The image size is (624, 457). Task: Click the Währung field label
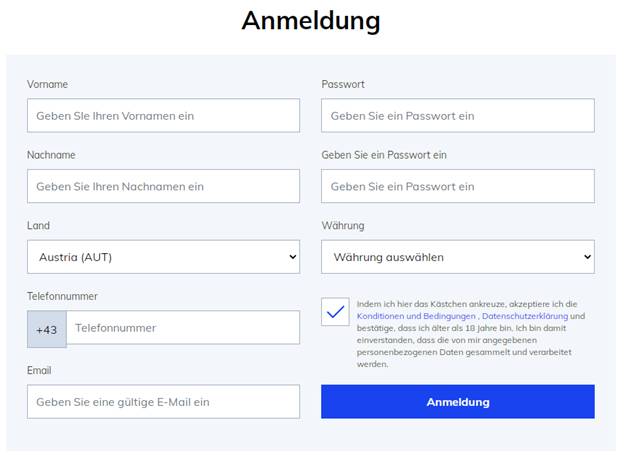(343, 226)
